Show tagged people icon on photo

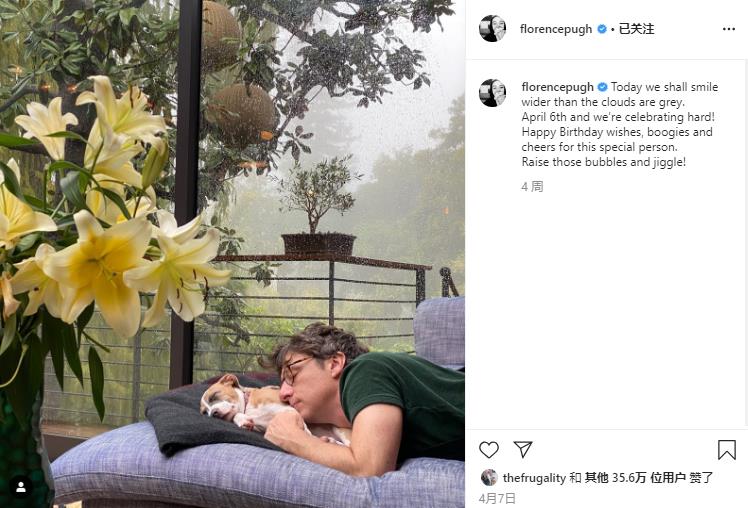[x=21, y=487]
